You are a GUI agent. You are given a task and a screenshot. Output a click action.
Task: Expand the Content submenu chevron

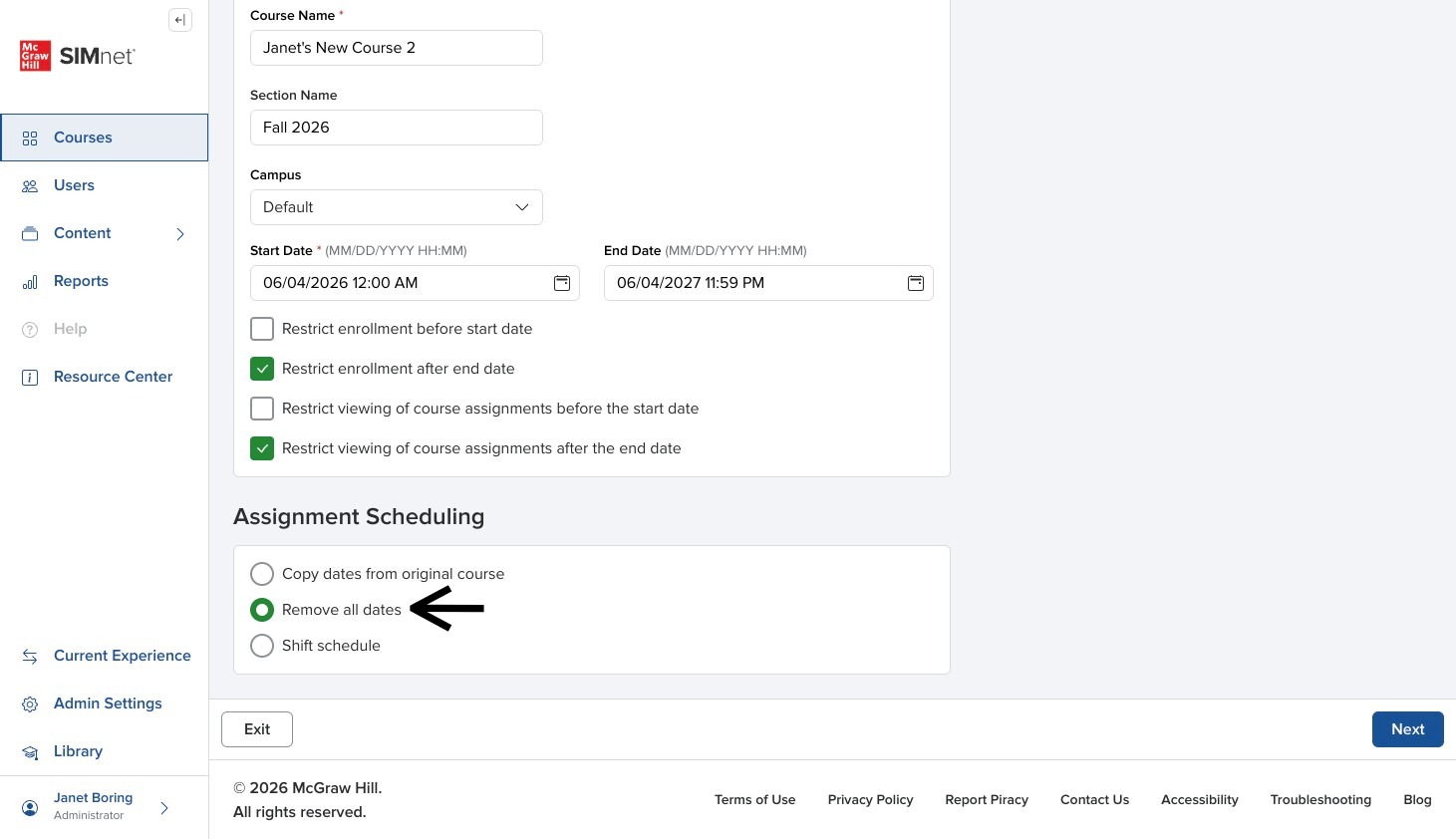click(180, 234)
